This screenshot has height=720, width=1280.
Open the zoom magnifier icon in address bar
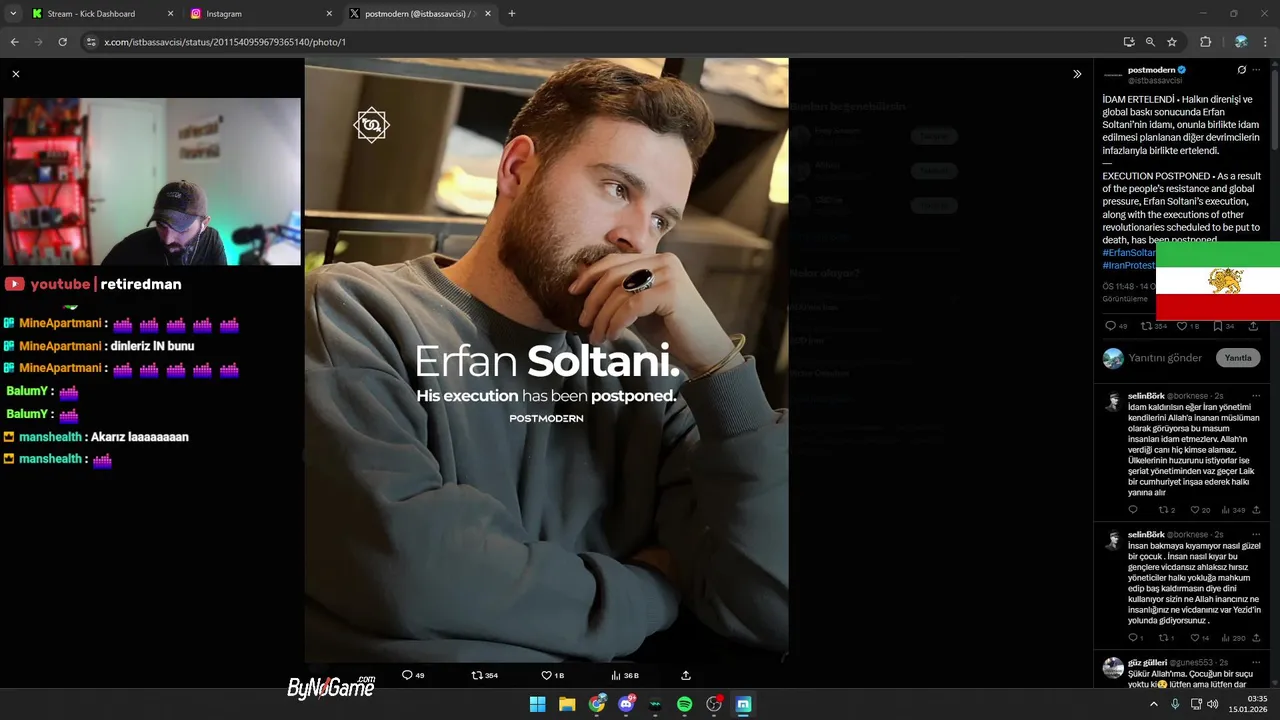point(1150,42)
